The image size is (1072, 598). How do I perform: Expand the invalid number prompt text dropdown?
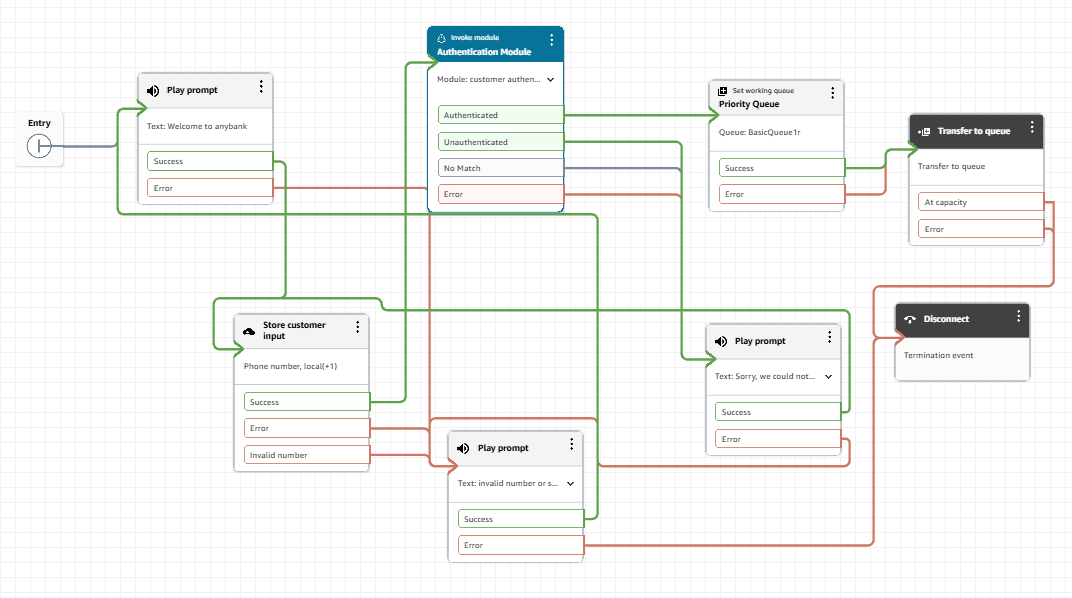[570, 483]
